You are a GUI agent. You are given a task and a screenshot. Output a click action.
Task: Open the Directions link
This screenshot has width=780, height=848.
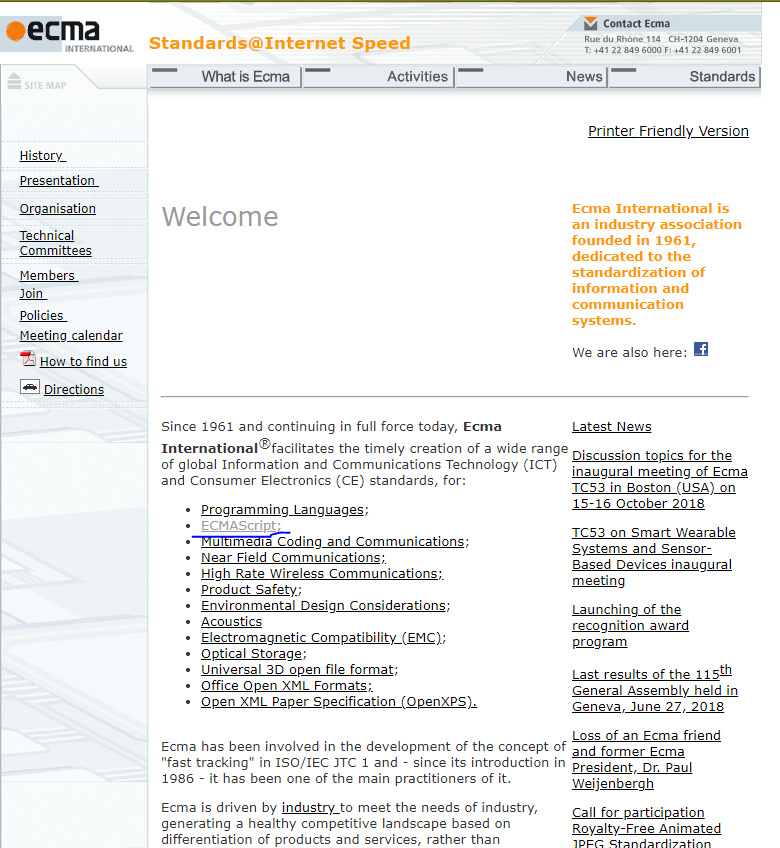[x=74, y=389]
